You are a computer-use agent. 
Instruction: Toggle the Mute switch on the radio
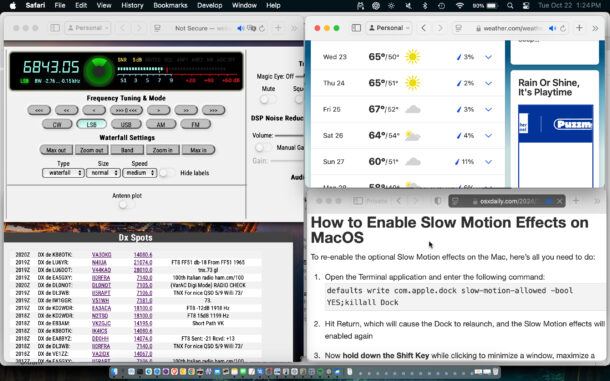click(x=267, y=100)
